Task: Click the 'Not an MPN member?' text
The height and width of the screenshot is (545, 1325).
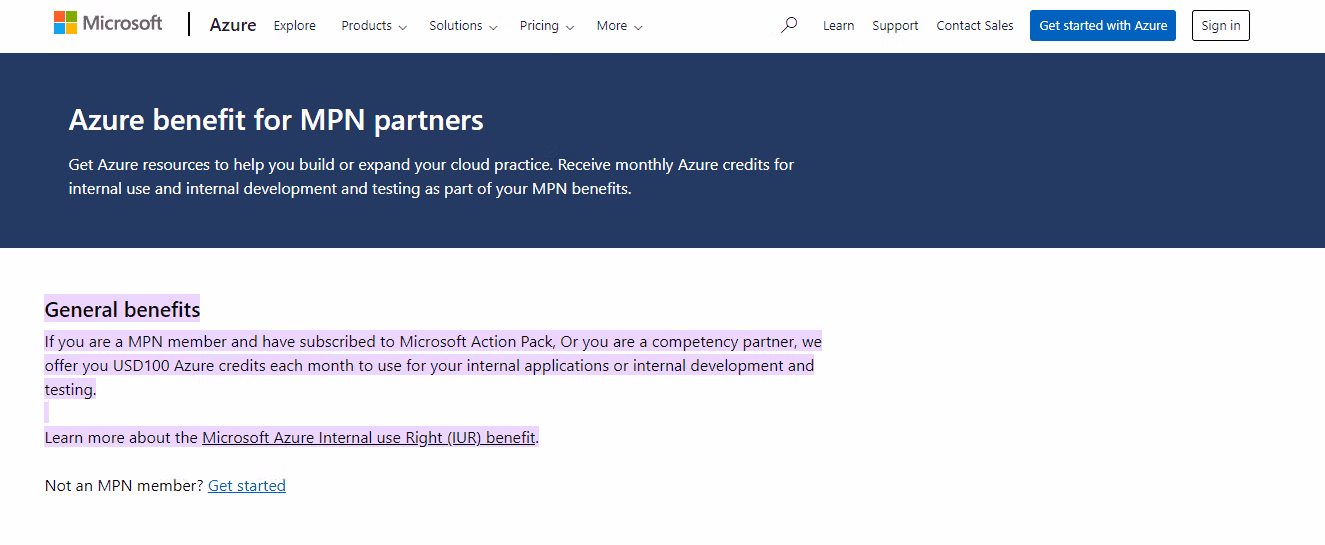Action: pyautogui.click(x=124, y=485)
